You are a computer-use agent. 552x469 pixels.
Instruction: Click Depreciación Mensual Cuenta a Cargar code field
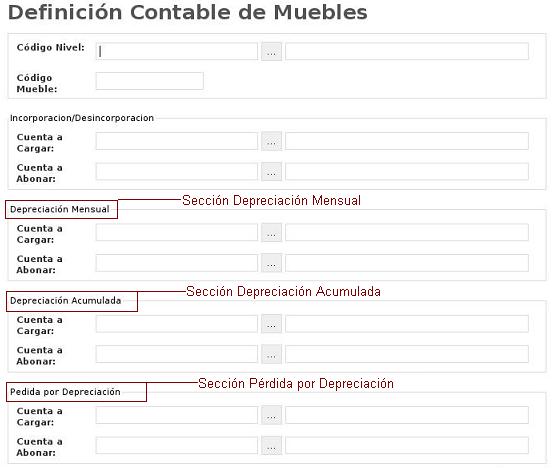(x=176, y=232)
